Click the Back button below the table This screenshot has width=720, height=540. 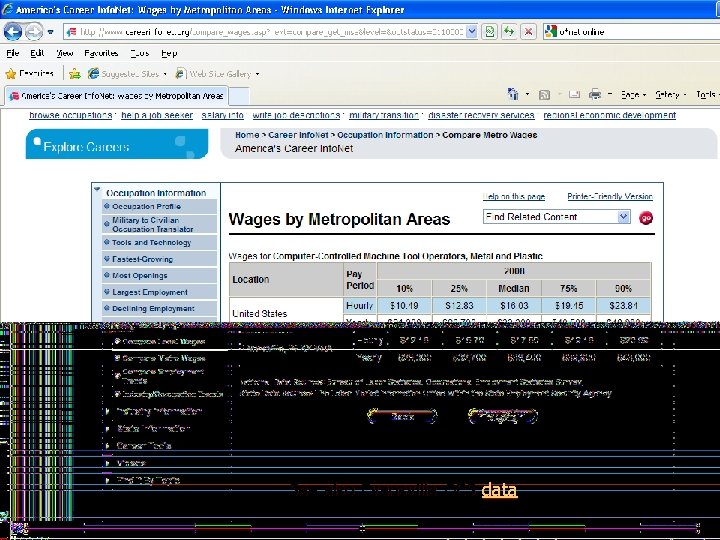[x=402, y=416]
